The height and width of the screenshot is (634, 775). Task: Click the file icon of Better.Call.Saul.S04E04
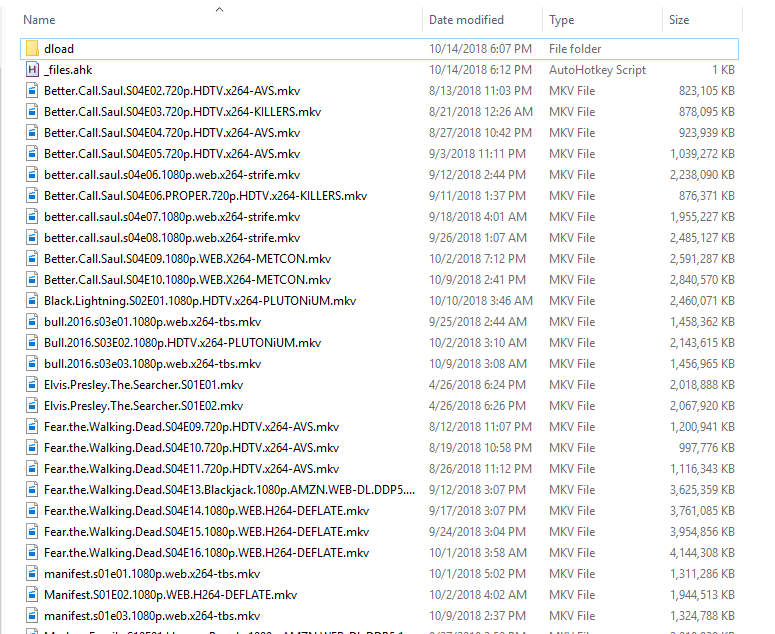point(32,133)
